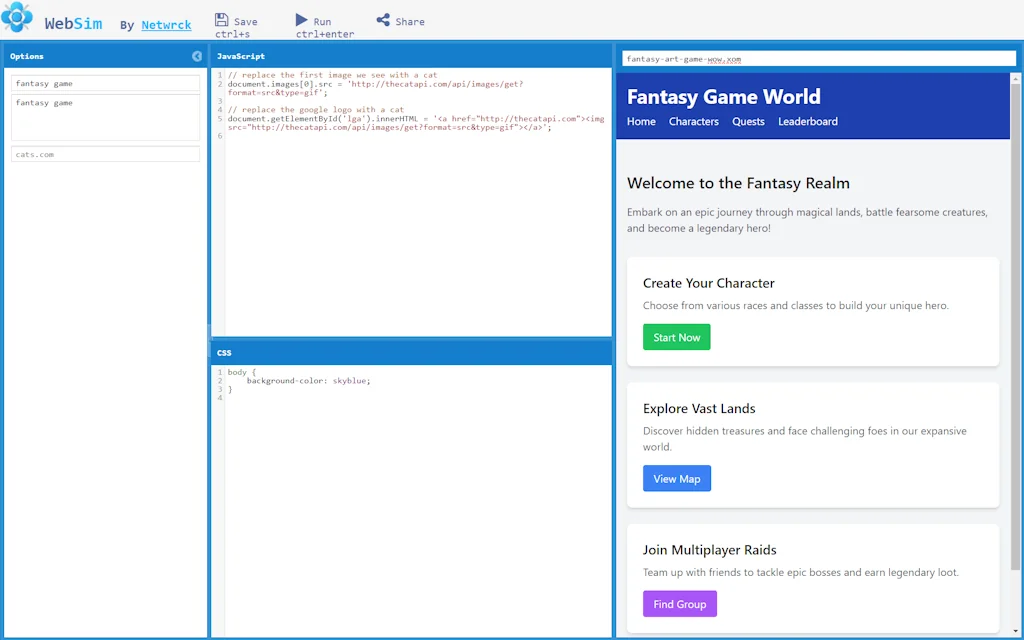Collapse the Options panel with the arrow icon
Viewport: 1024px width, 640px height.
click(196, 56)
